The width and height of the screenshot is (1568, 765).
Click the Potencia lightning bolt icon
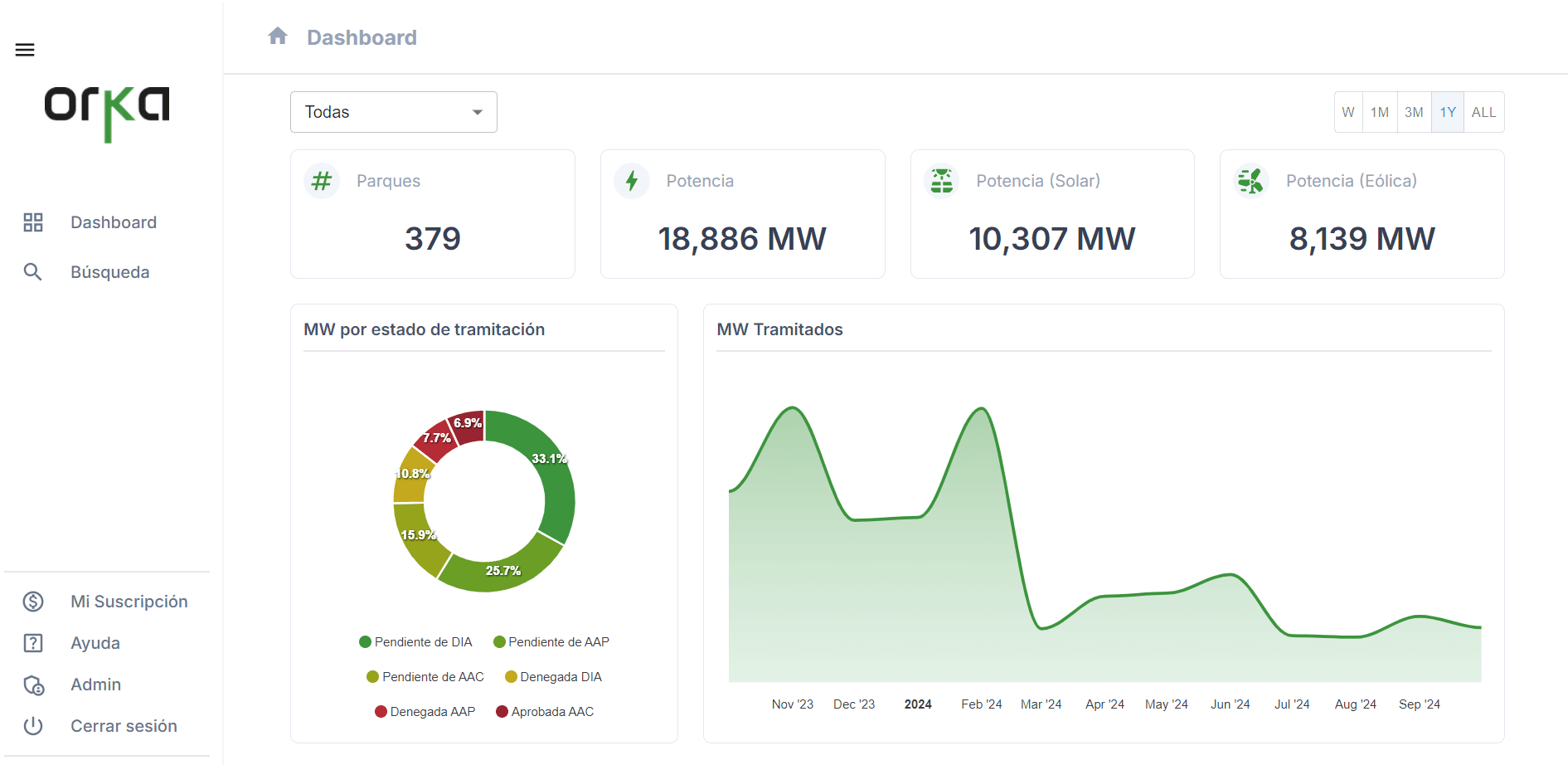coord(632,181)
